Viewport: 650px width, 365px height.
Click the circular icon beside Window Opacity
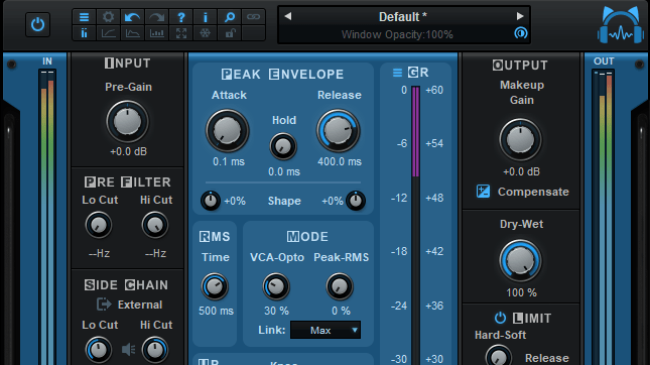tap(521, 33)
